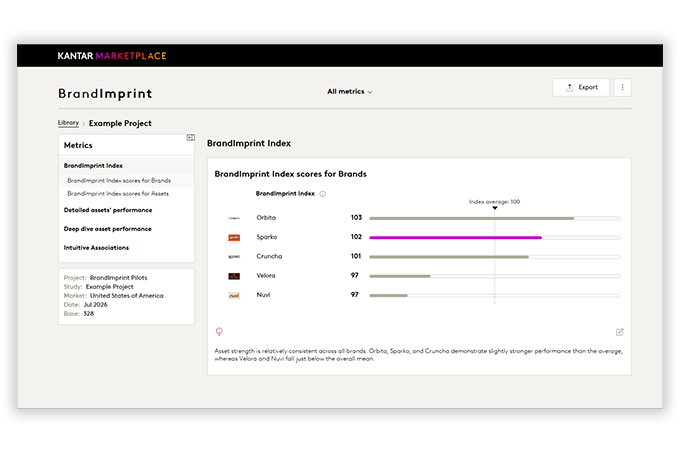680x453 pixels.
Task: Select Intuitive Associations
Action: pos(96,248)
